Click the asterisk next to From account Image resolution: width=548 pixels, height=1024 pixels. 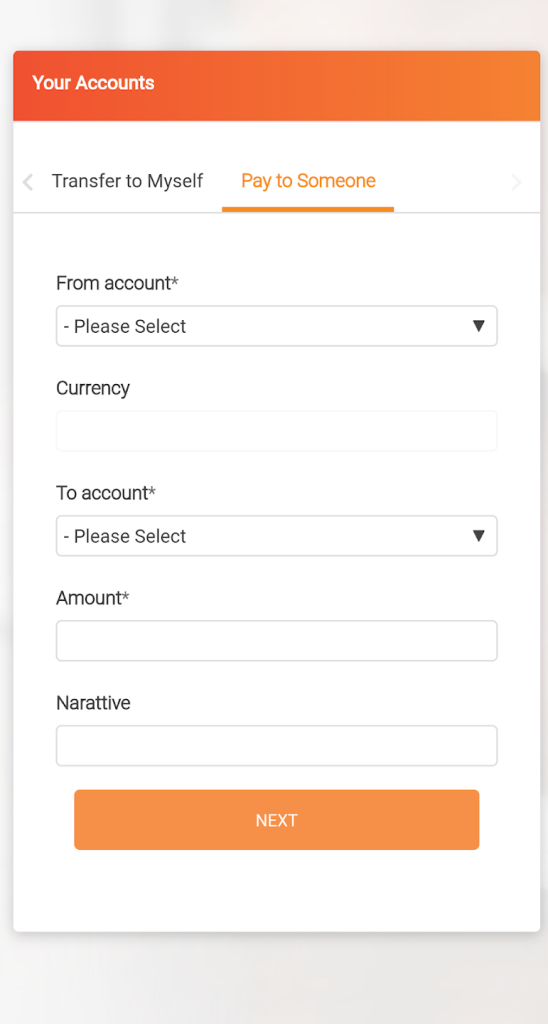[x=175, y=281]
